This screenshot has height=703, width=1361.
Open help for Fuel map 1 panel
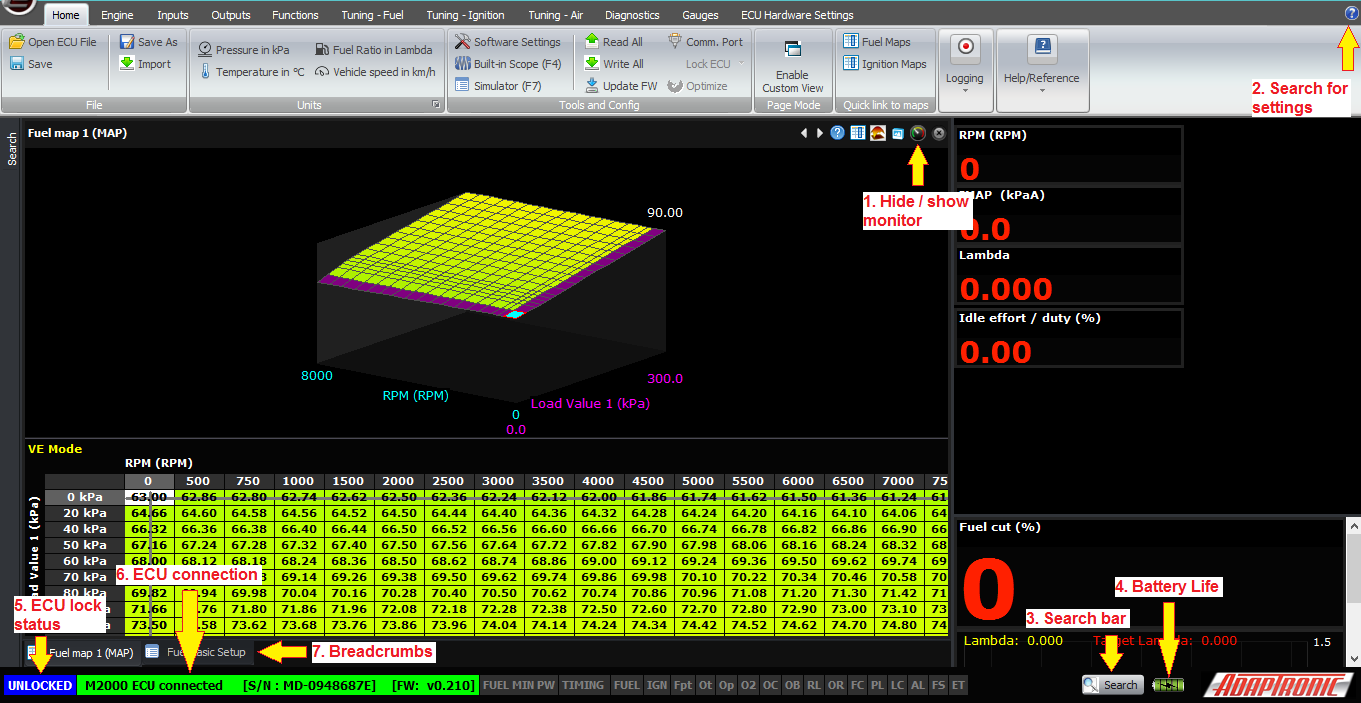pos(838,133)
